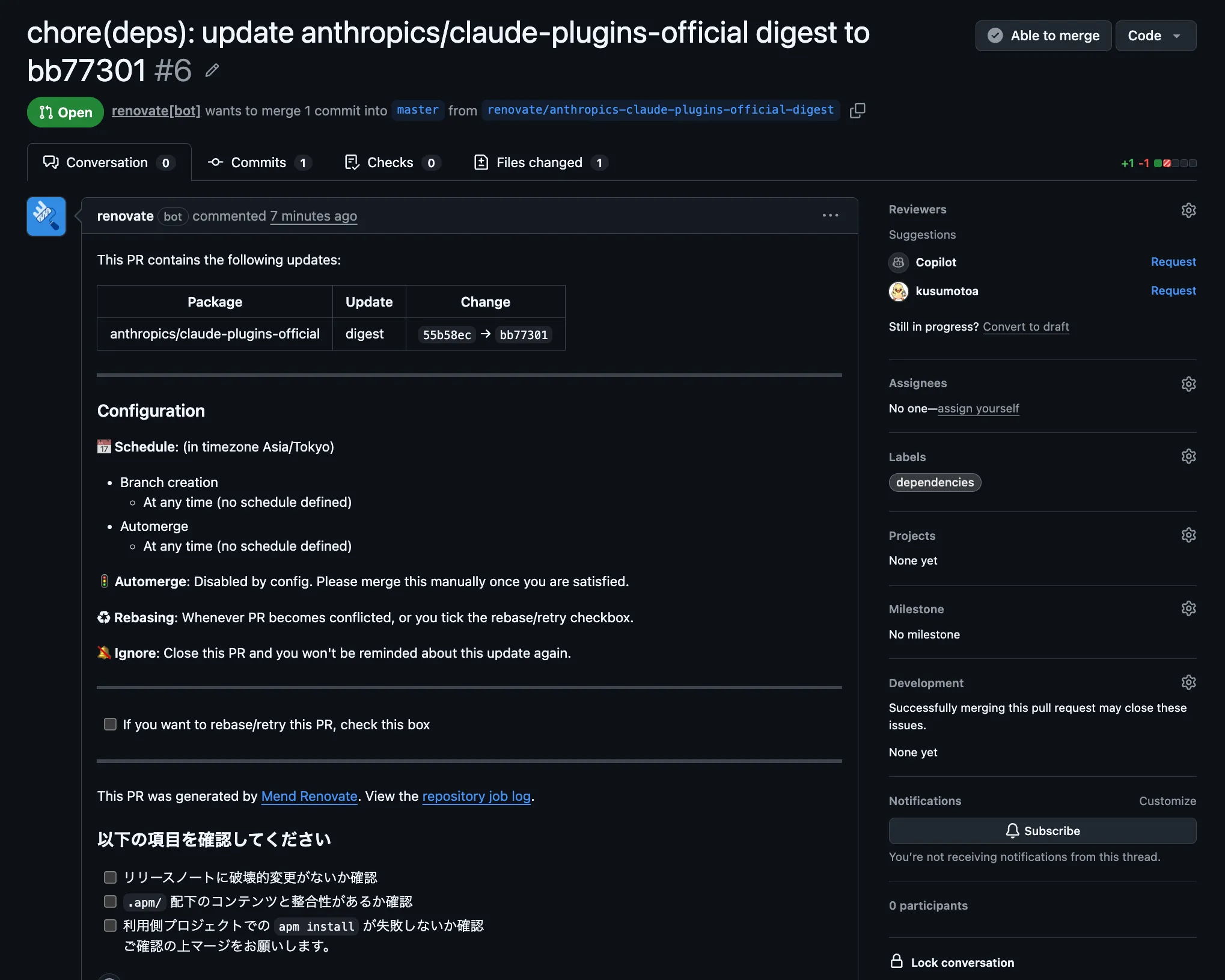This screenshot has height=980, width=1225.
Task: Click the Subscribe notifications button
Action: (x=1042, y=831)
